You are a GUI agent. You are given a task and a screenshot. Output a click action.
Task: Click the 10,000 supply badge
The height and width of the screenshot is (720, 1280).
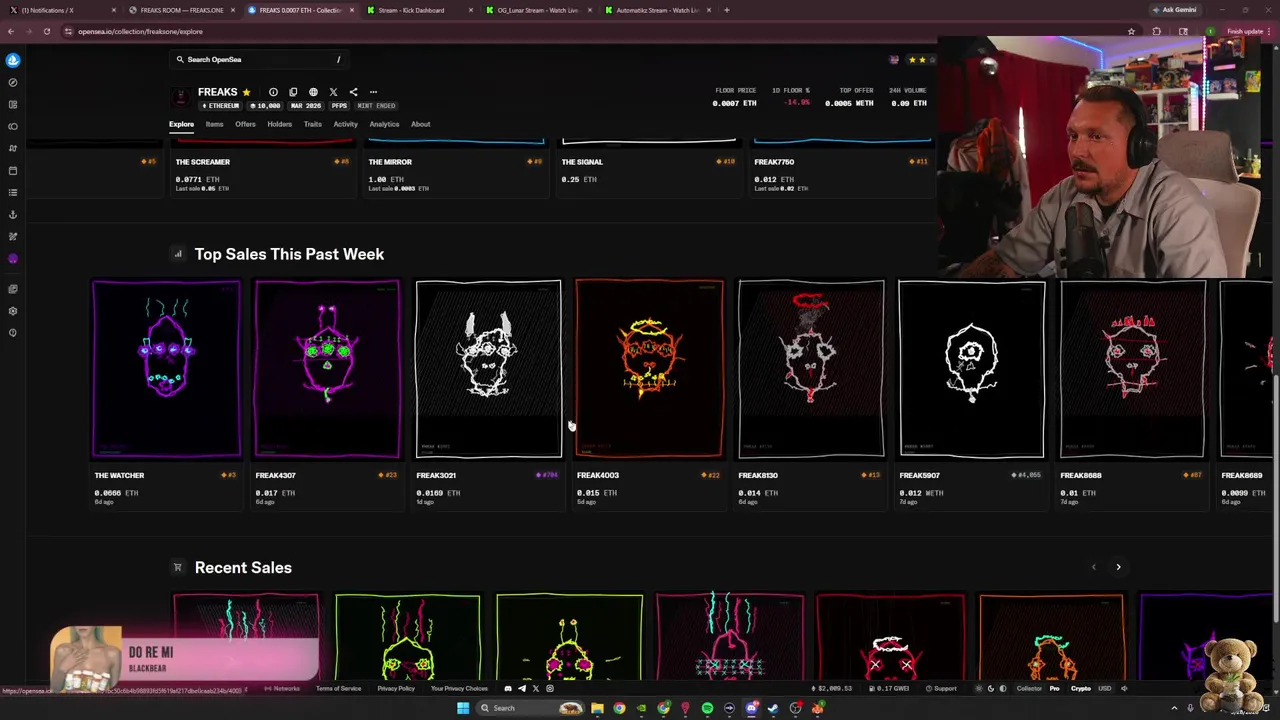(x=265, y=106)
